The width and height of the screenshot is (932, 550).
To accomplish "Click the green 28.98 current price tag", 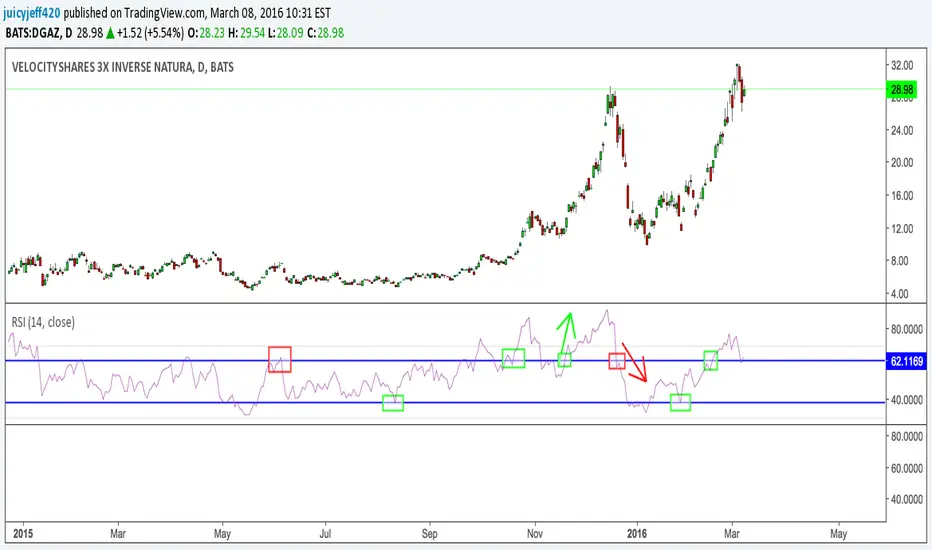I will pos(902,90).
